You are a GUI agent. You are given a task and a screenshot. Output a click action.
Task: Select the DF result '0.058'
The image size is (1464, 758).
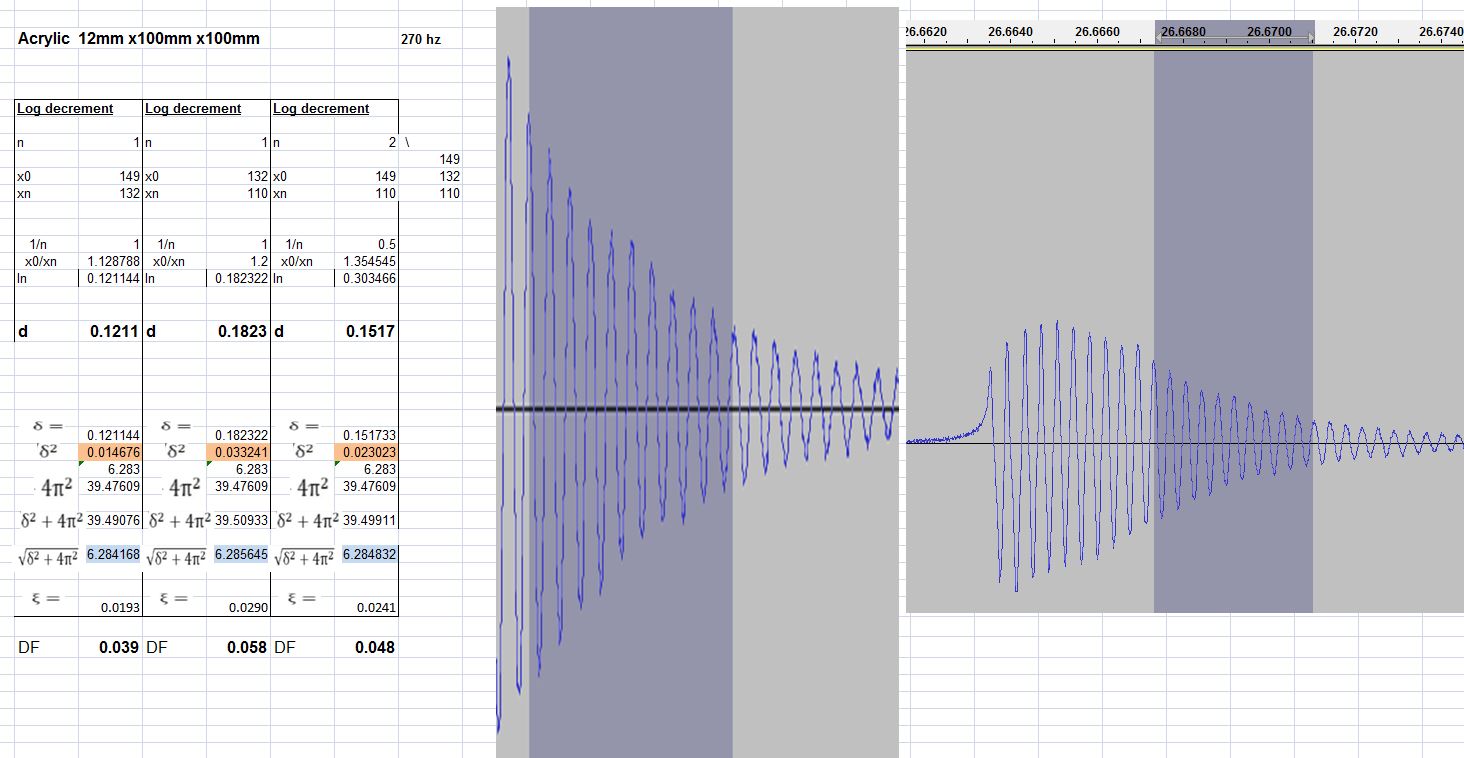pyautogui.click(x=247, y=647)
